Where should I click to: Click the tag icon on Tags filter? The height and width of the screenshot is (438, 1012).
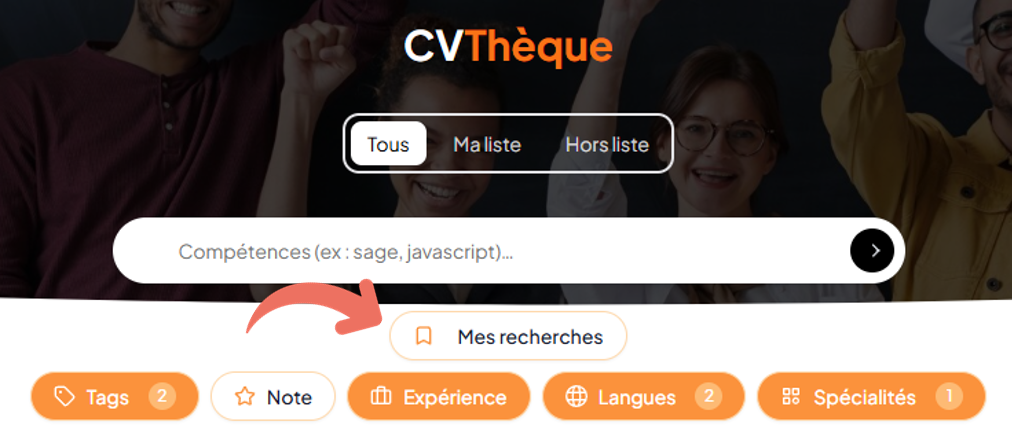pos(64,397)
